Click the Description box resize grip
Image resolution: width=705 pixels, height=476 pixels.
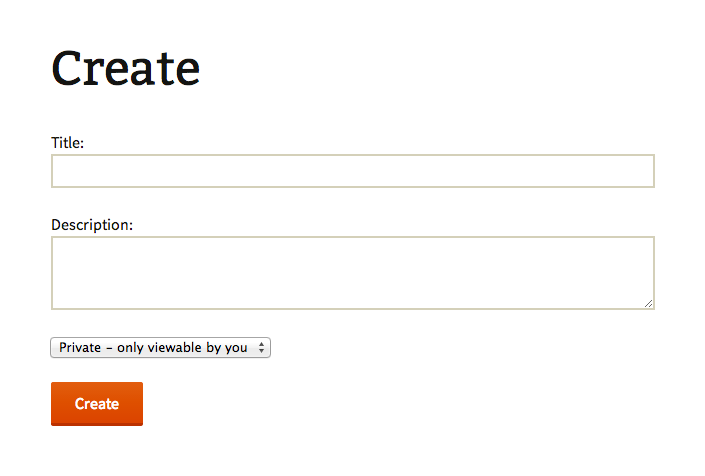648,303
